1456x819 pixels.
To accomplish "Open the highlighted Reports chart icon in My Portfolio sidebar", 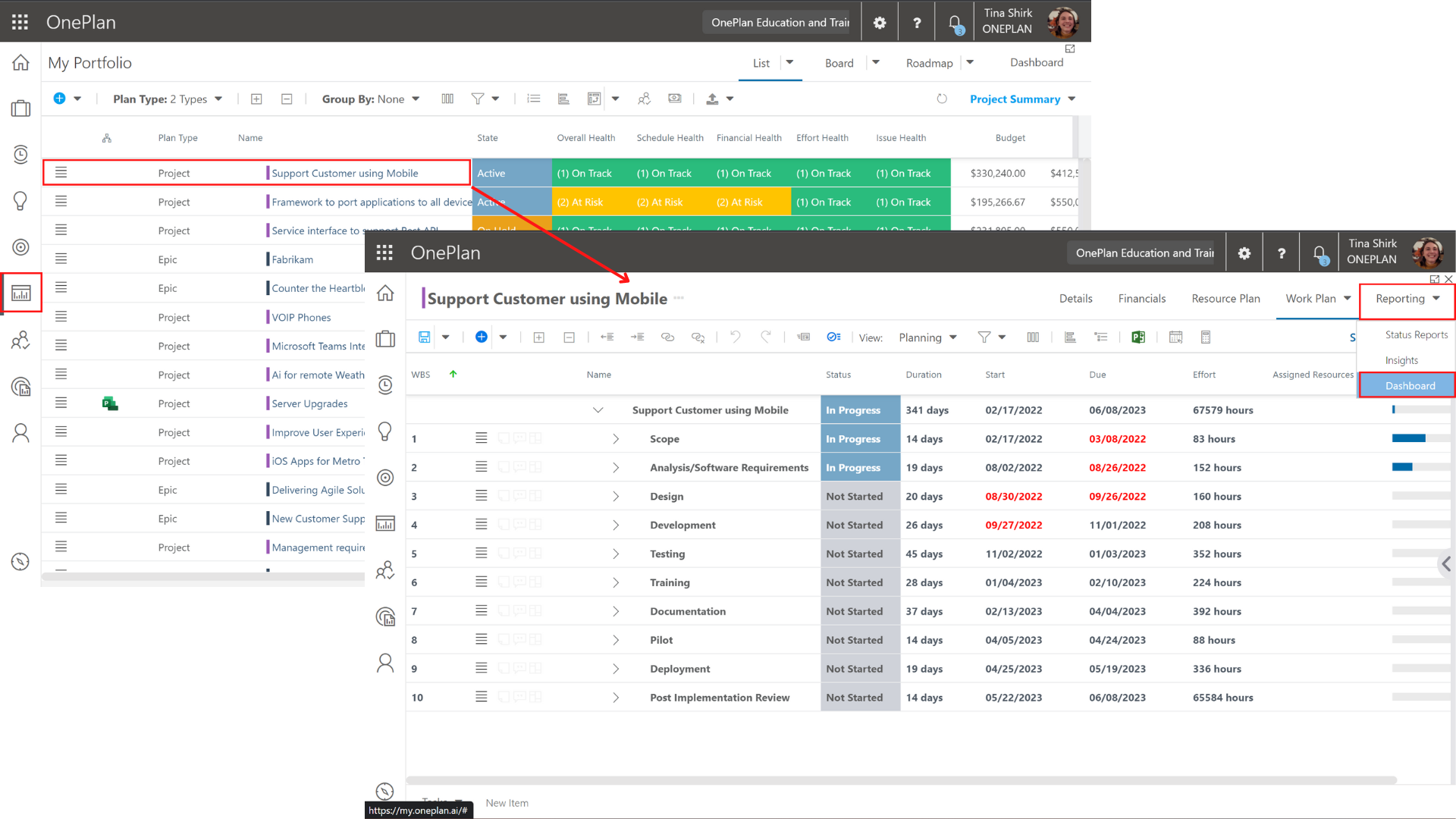I will click(20, 293).
